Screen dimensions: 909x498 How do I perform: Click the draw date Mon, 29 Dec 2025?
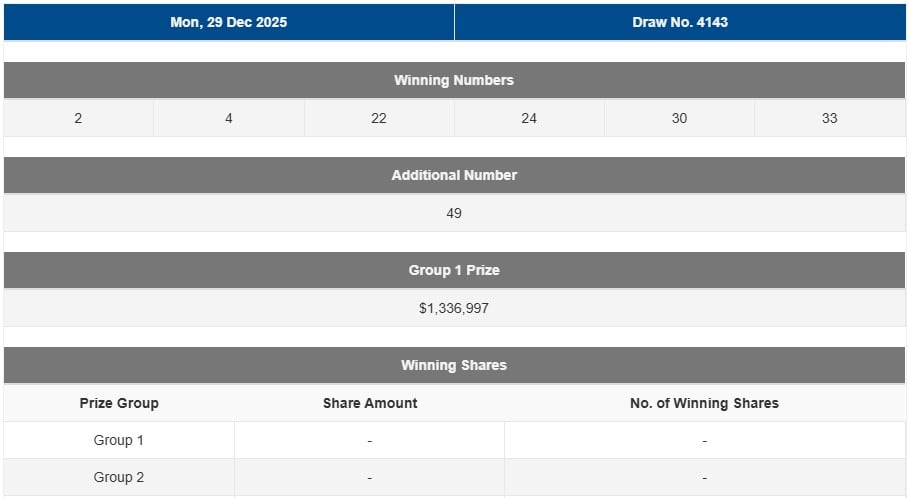(x=229, y=22)
